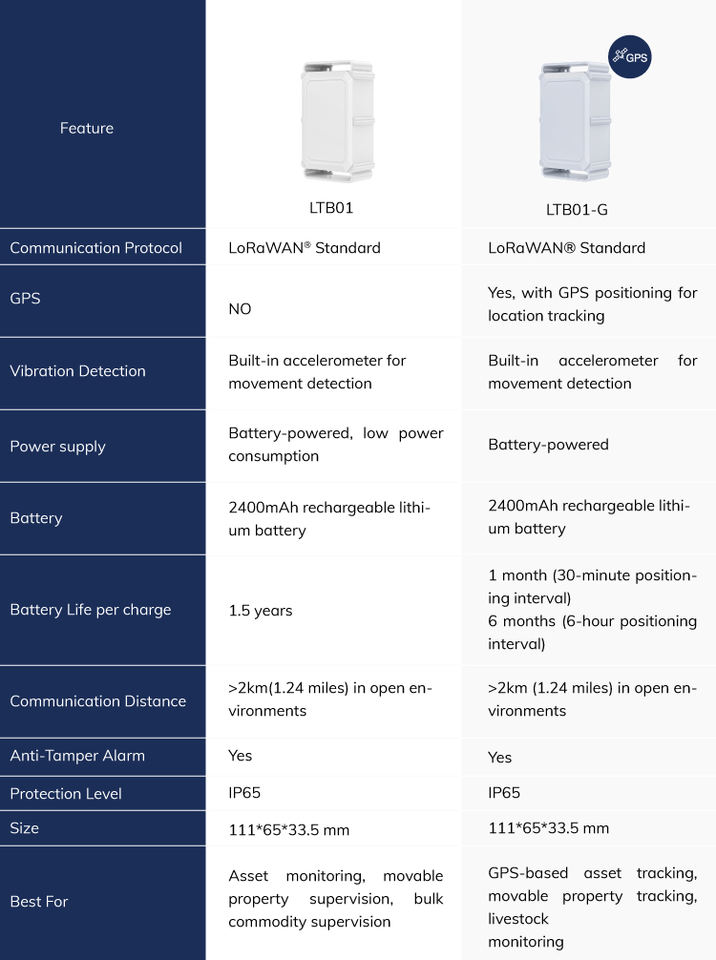
Task: Click the GPS satellite badge icon
Action: click(x=630, y=57)
